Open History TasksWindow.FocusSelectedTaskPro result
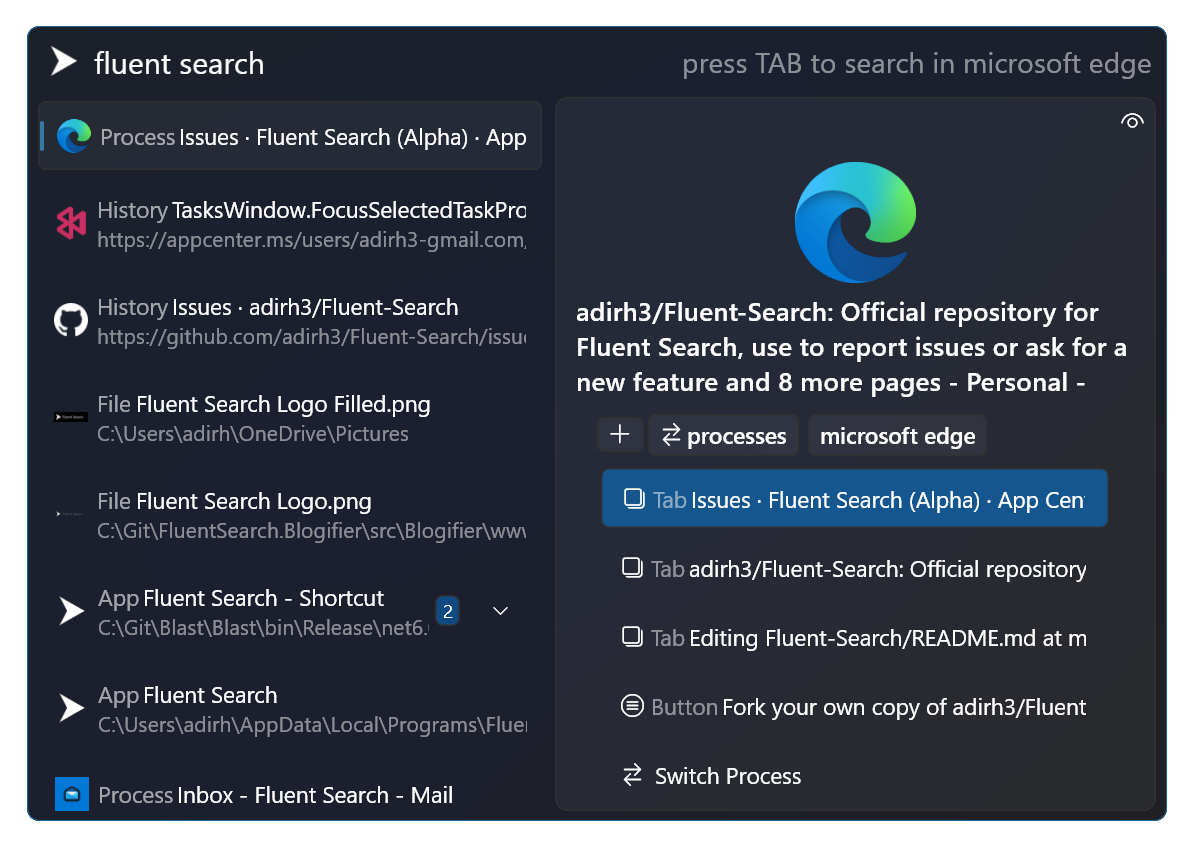Screen dimensions: 1200x861 [290, 224]
